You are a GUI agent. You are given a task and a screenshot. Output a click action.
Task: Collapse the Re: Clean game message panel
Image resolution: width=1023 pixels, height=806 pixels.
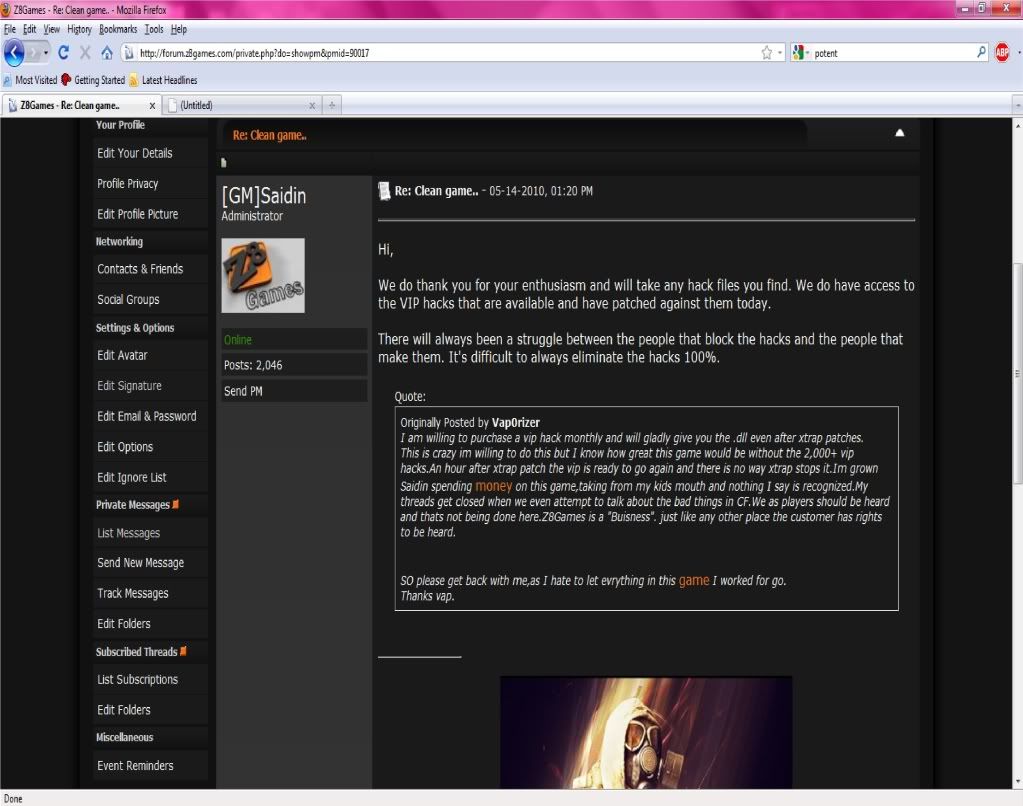(899, 133)
